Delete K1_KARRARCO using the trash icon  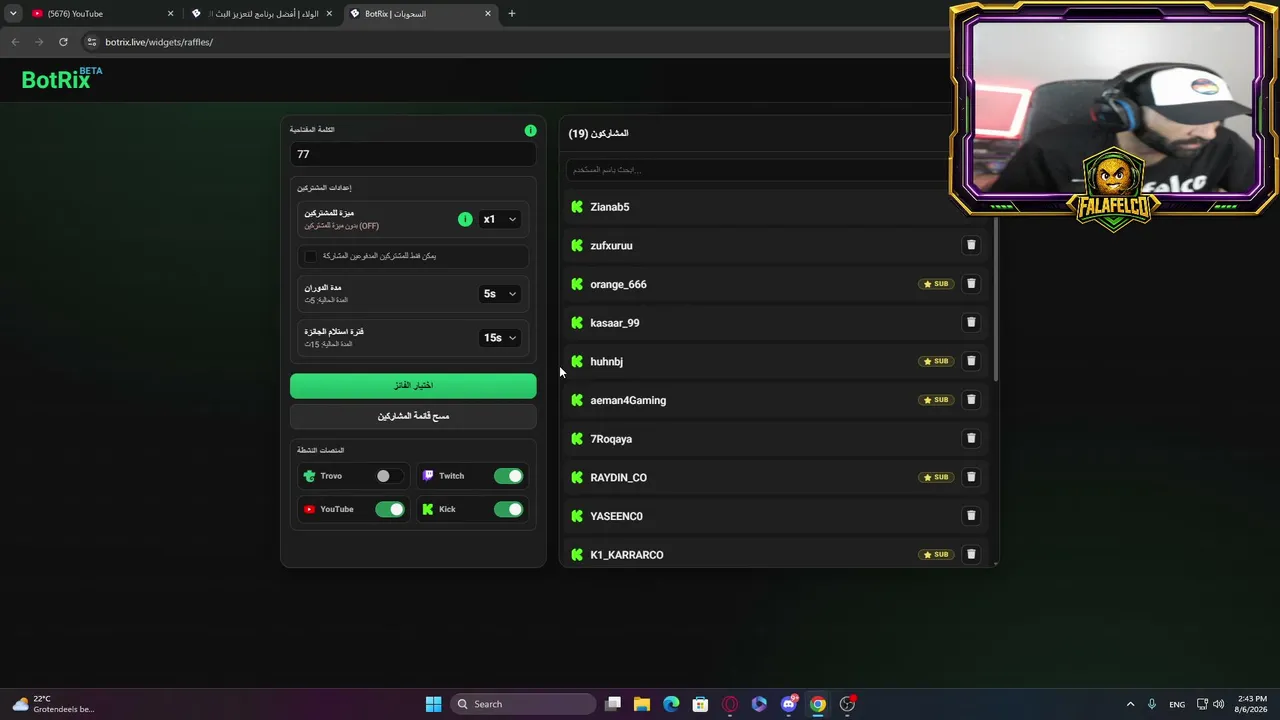tap(971, 554)
